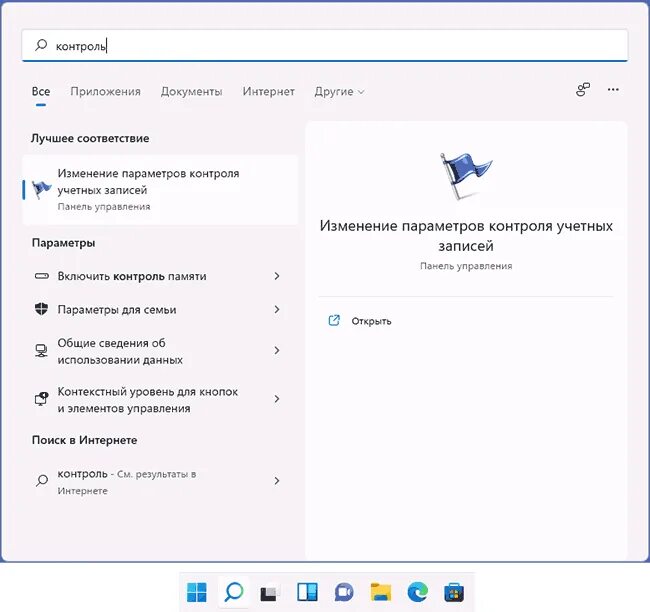Click the search box containing контроль
This screenshot has height=612, width=650.
coord(325,46)
